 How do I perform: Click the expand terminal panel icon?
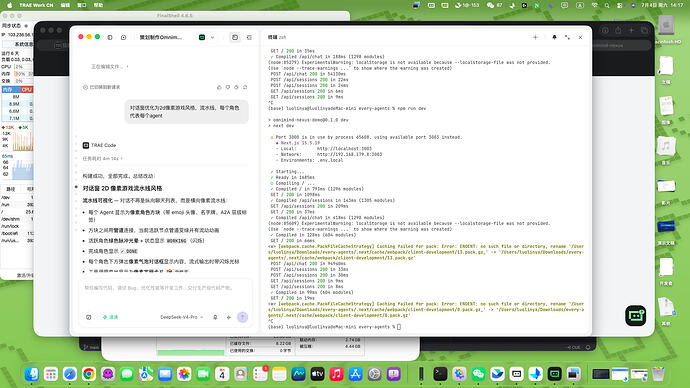coord(567,37)
